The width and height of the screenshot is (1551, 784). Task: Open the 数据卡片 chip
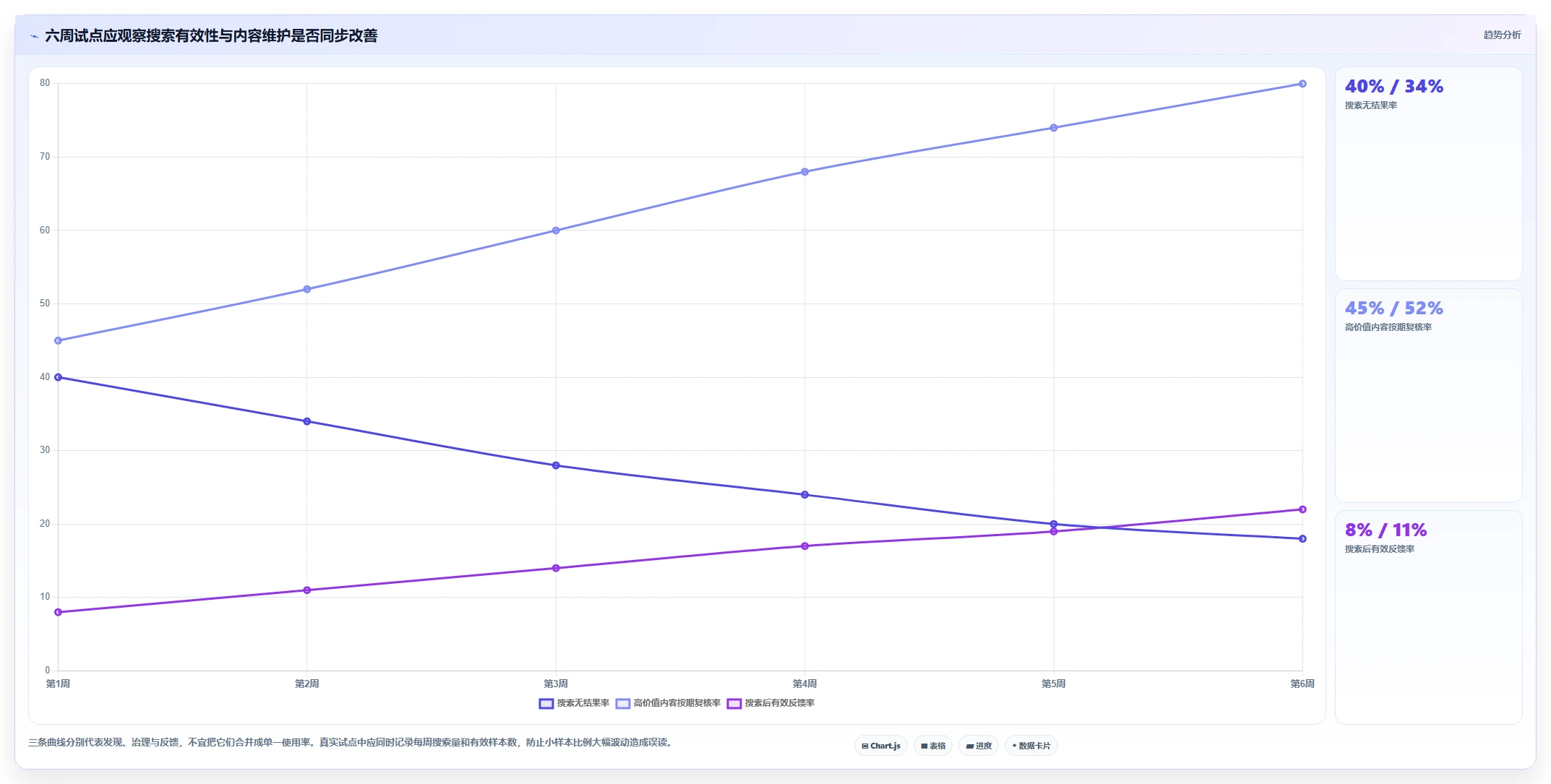click(x=1031, y=746)
